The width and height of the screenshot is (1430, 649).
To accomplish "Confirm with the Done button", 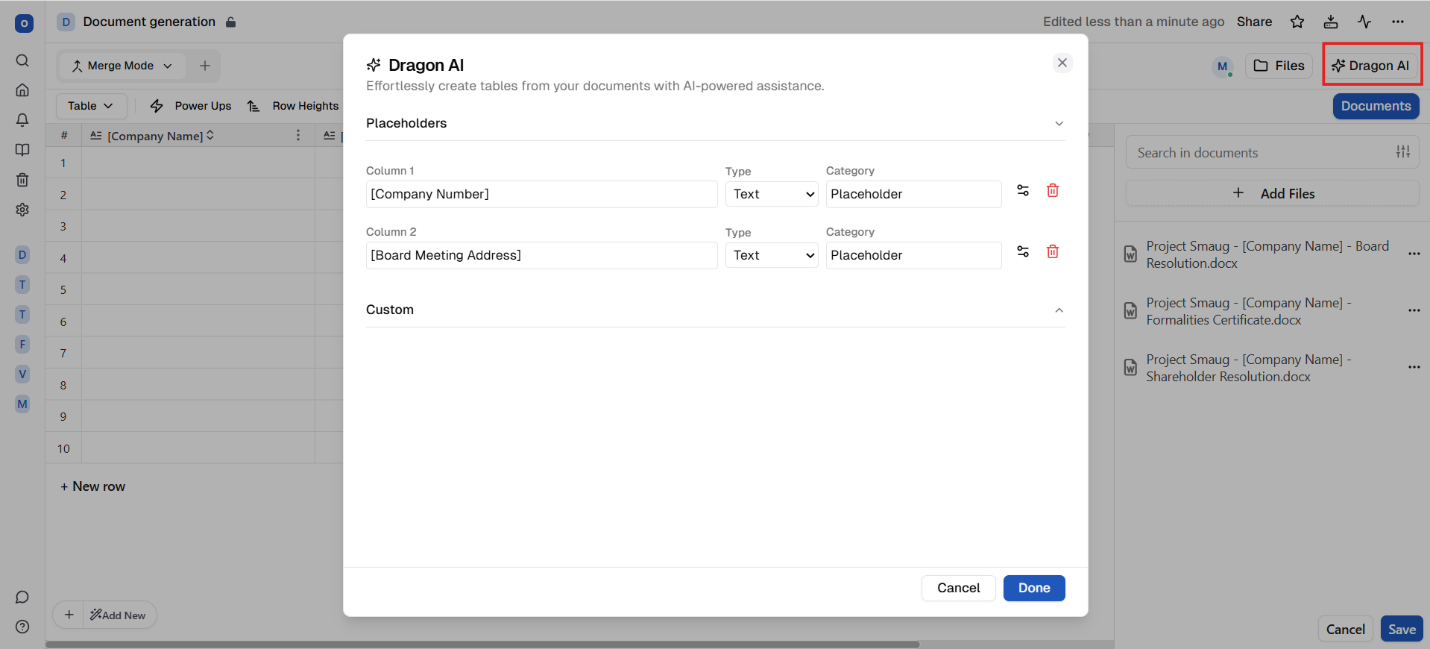I will point(1034,588).
